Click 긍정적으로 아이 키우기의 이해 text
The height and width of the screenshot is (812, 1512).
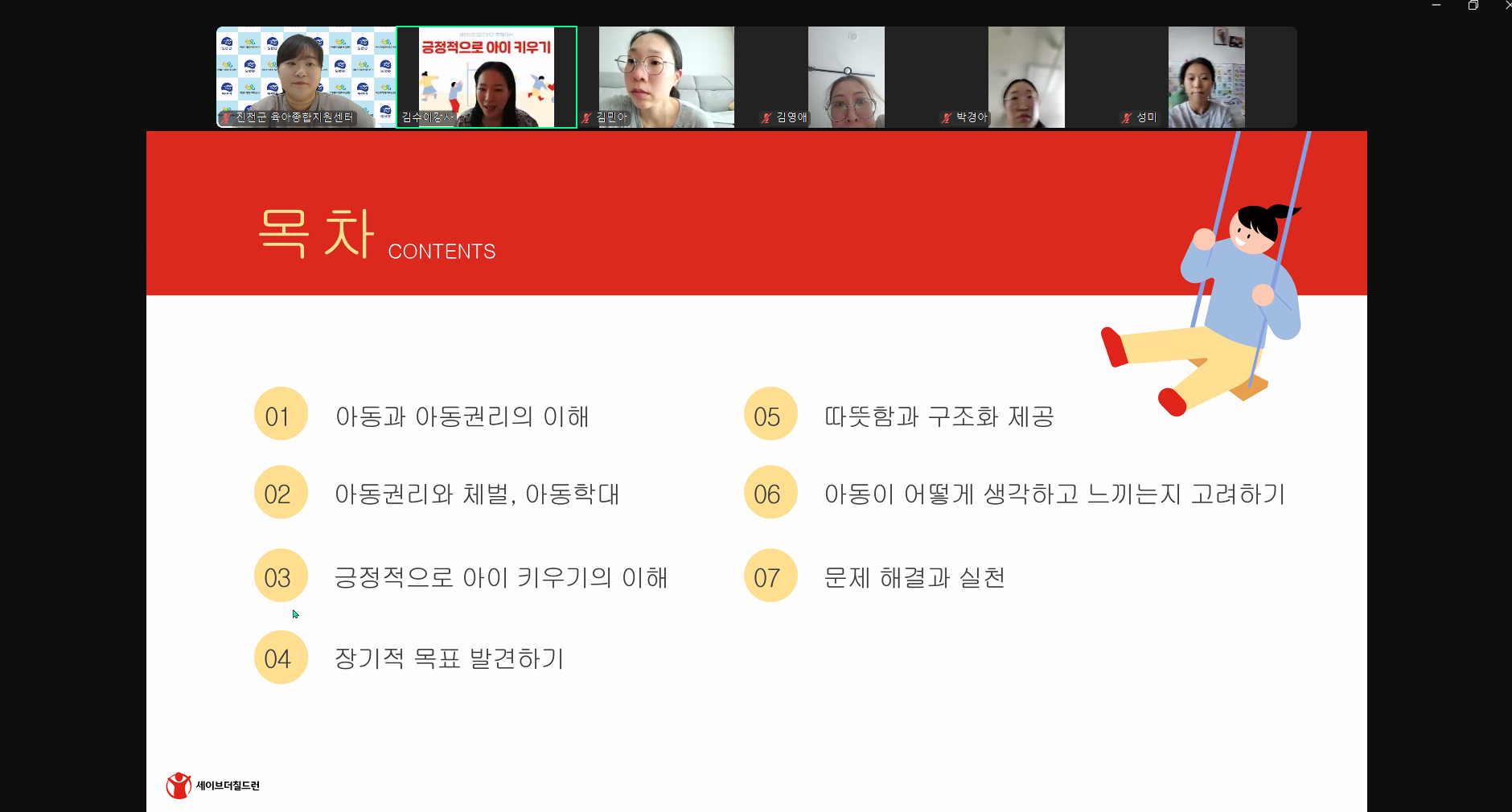tap(501, 577)
